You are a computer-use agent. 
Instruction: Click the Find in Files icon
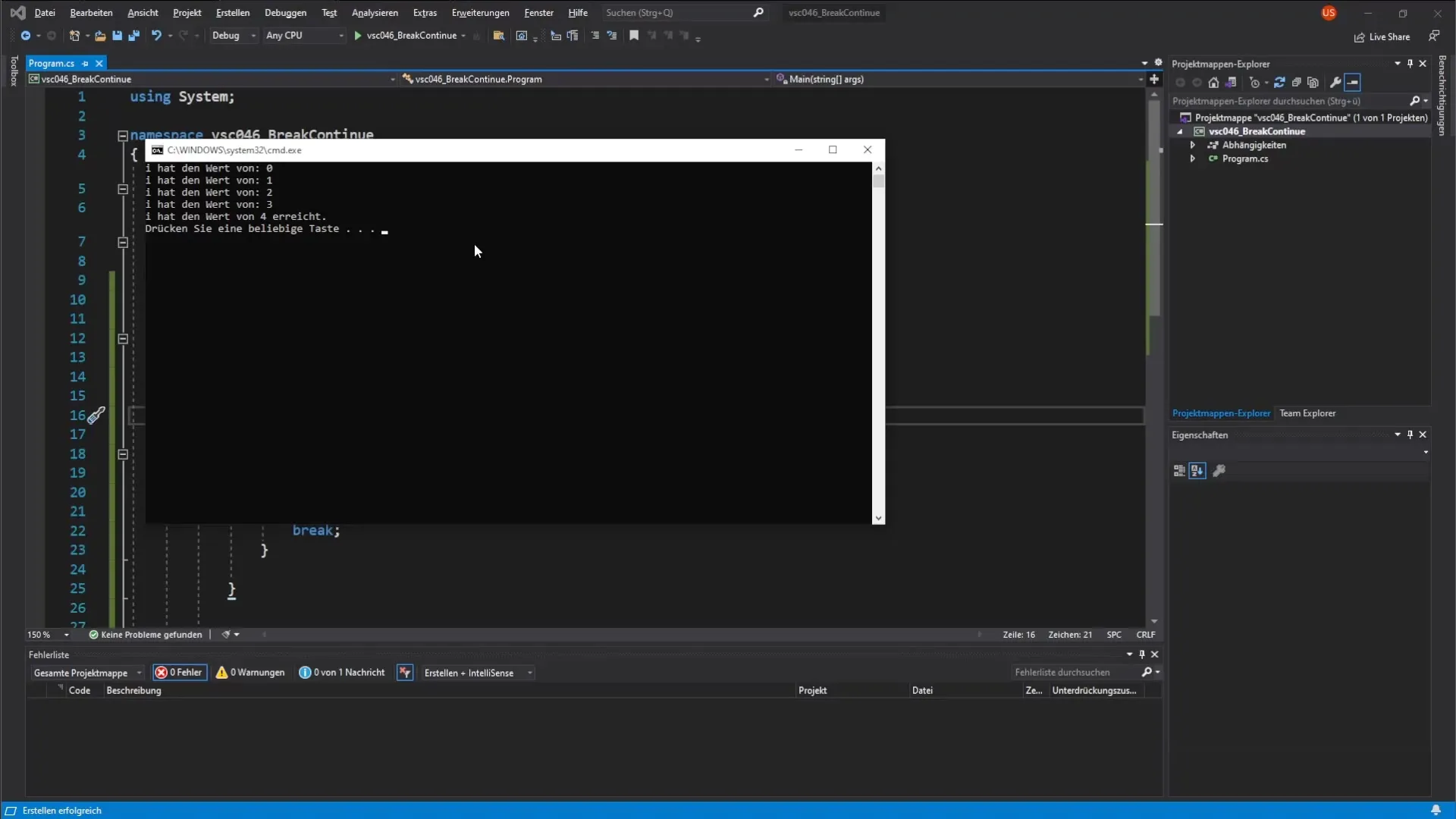coord(499,36)
